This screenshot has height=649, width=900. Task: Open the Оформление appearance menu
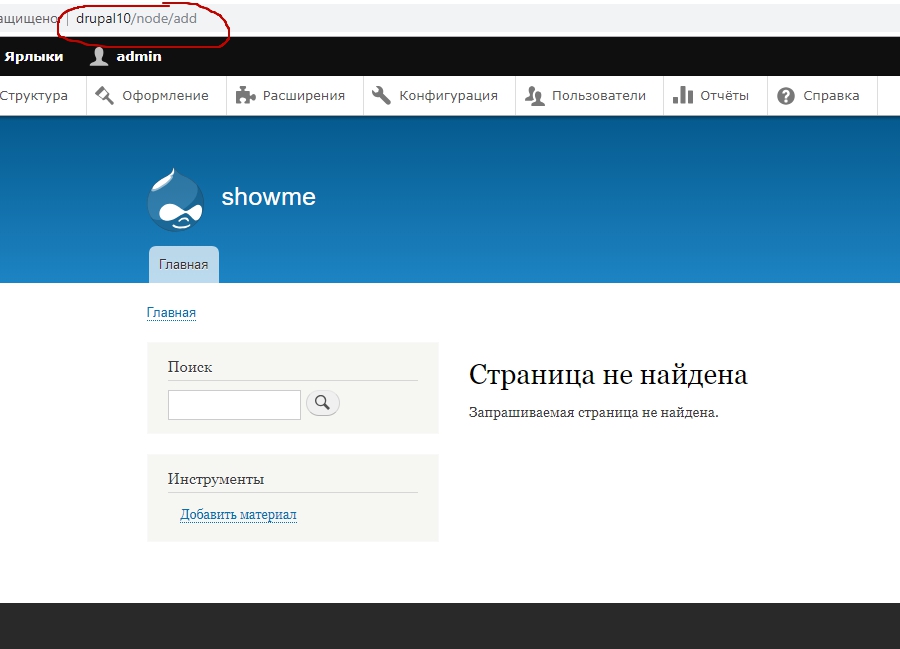(x=165, y=96)
